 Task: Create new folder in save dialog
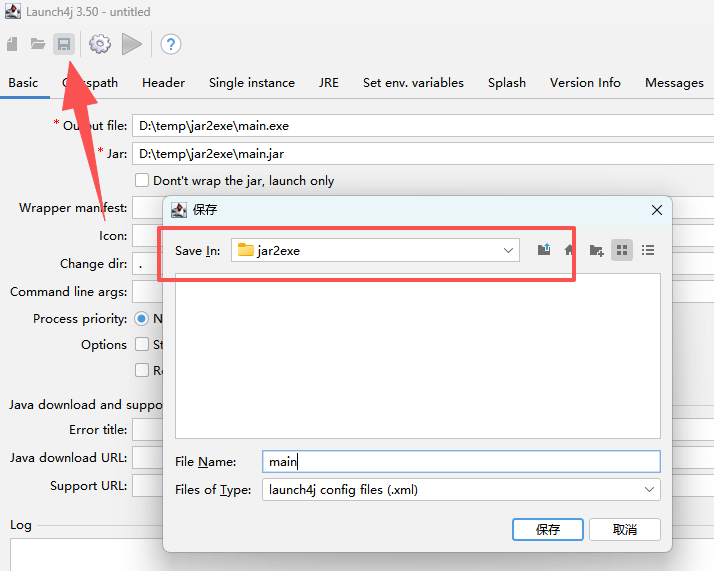(597, 250)
